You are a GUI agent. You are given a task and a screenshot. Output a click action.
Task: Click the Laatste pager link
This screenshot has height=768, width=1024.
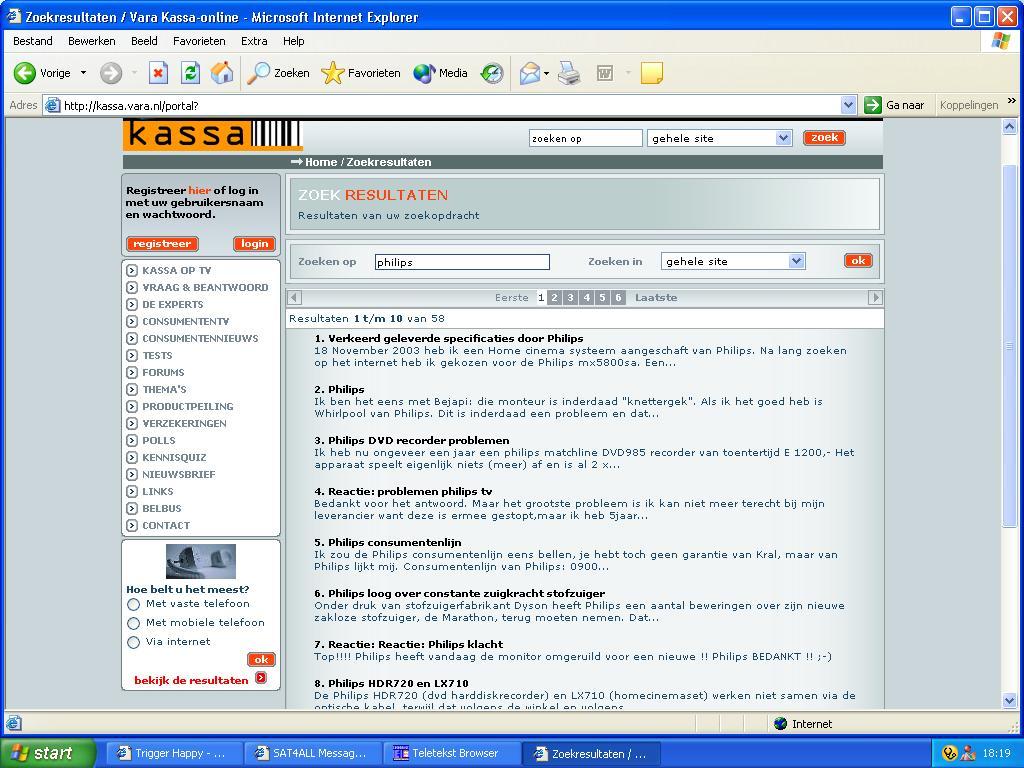(656, 298)
